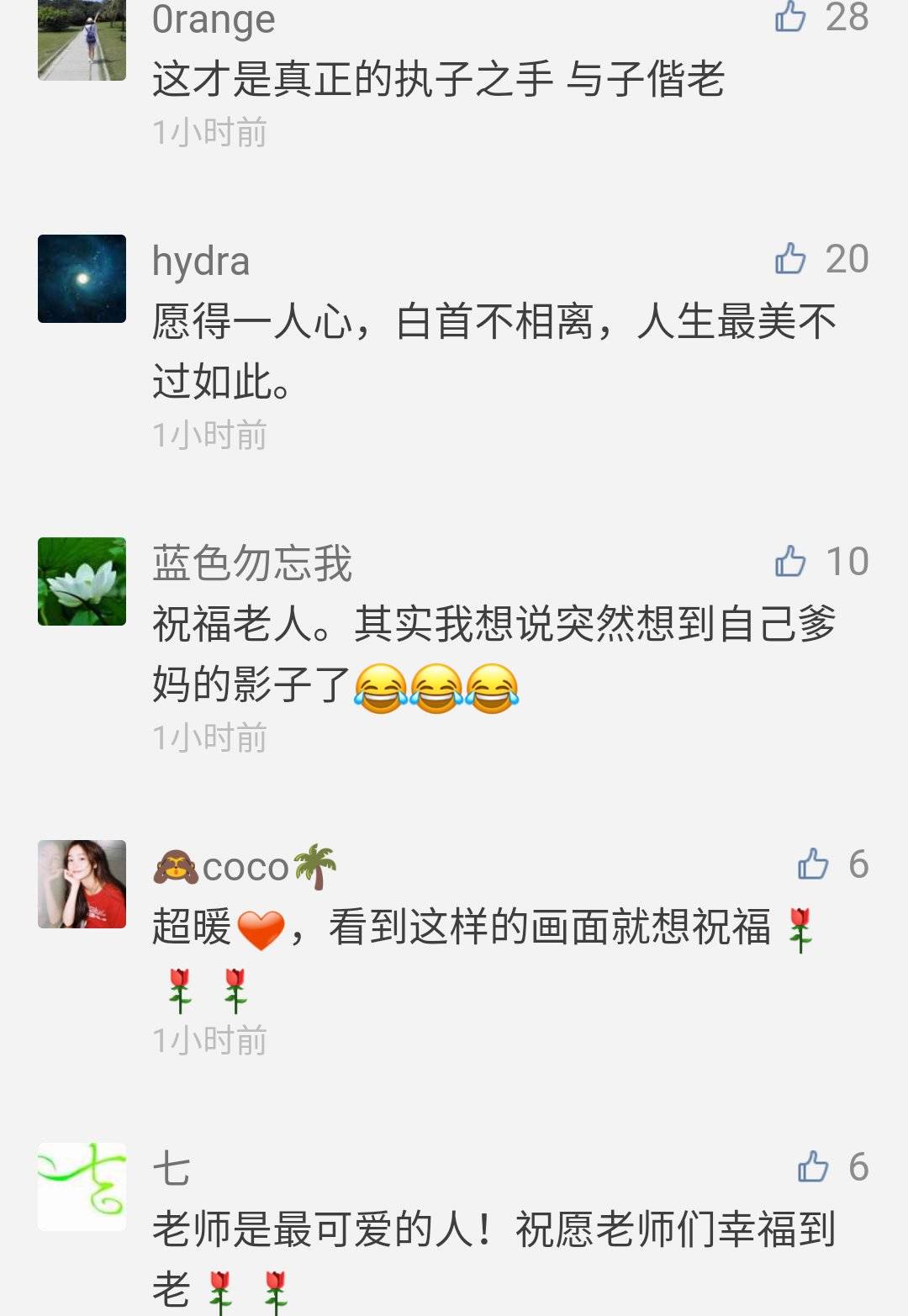Tap the username 蓝色勿忘我
The image size is (908, 1316).
click(x=252, y=563)
